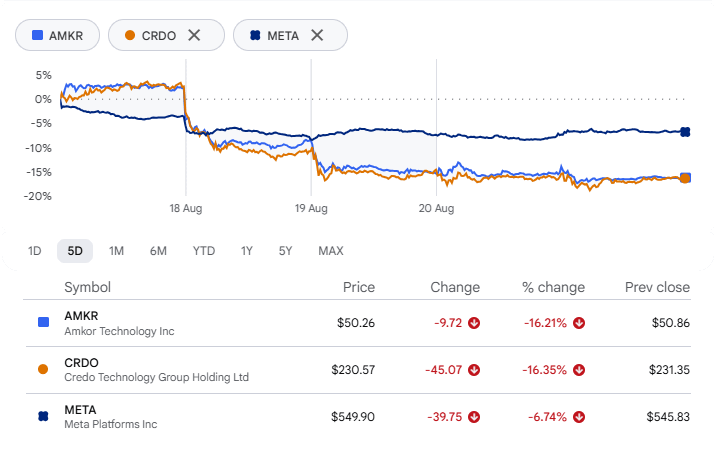Click the down arrow beside -16.35% change
This screenshot has width=720, height=451.
coord(579,370)
